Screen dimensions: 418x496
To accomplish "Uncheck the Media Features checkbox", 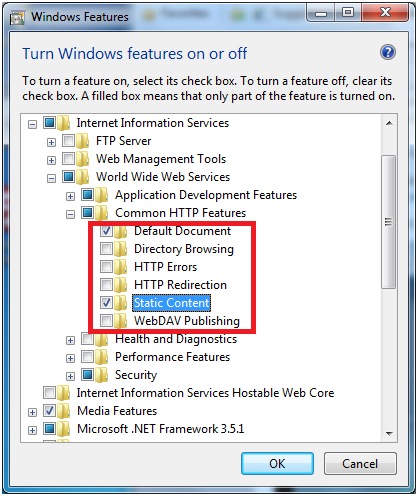I will point(49,411).
